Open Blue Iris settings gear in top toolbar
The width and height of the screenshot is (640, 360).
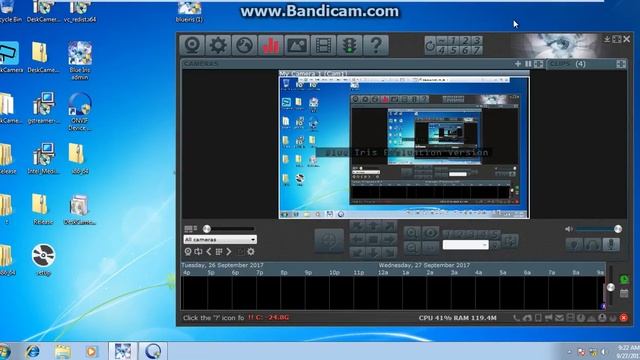click(218, 44)
